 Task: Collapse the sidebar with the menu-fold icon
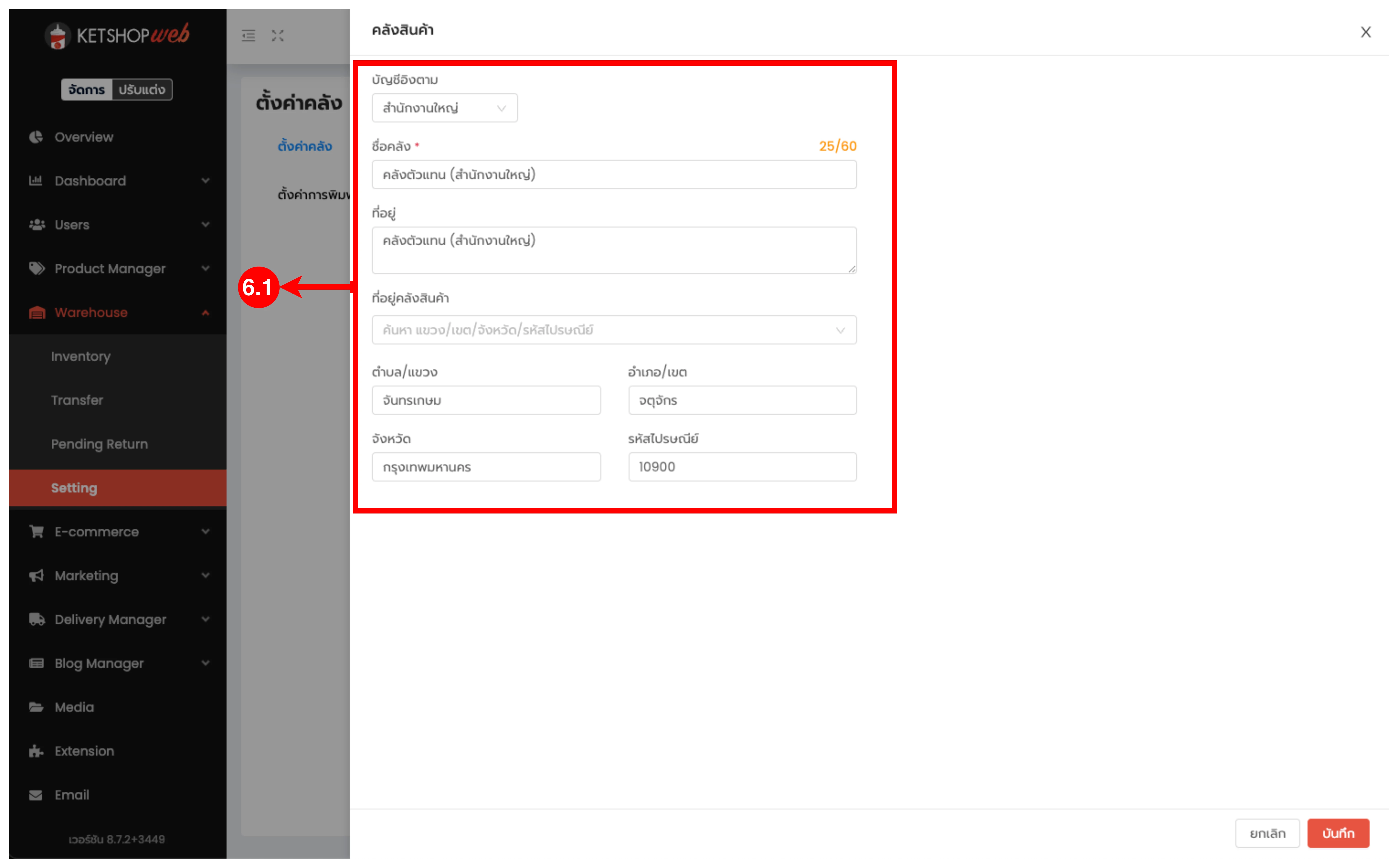[x=249, y=36]
